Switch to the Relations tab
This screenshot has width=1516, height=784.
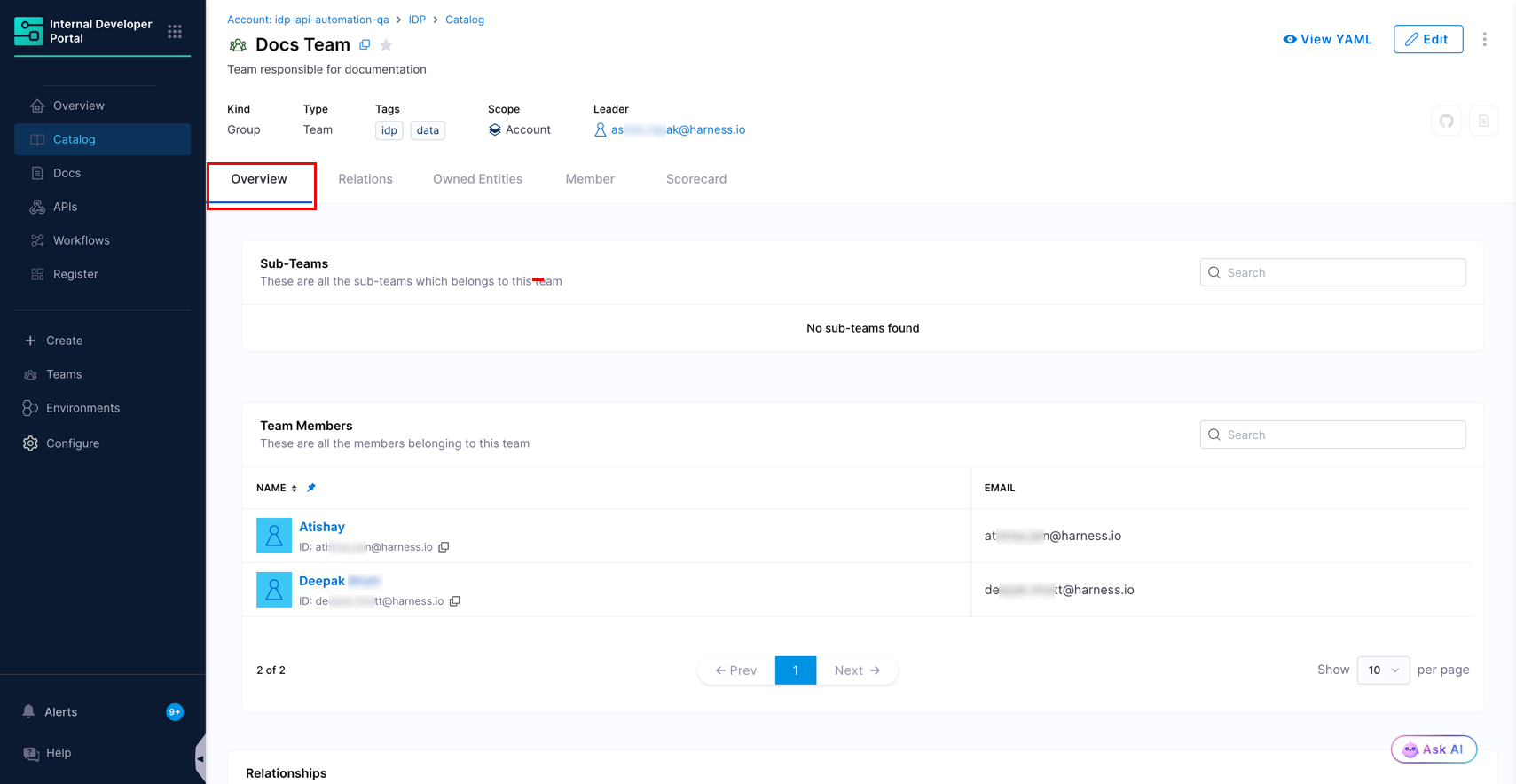point(365,179)
